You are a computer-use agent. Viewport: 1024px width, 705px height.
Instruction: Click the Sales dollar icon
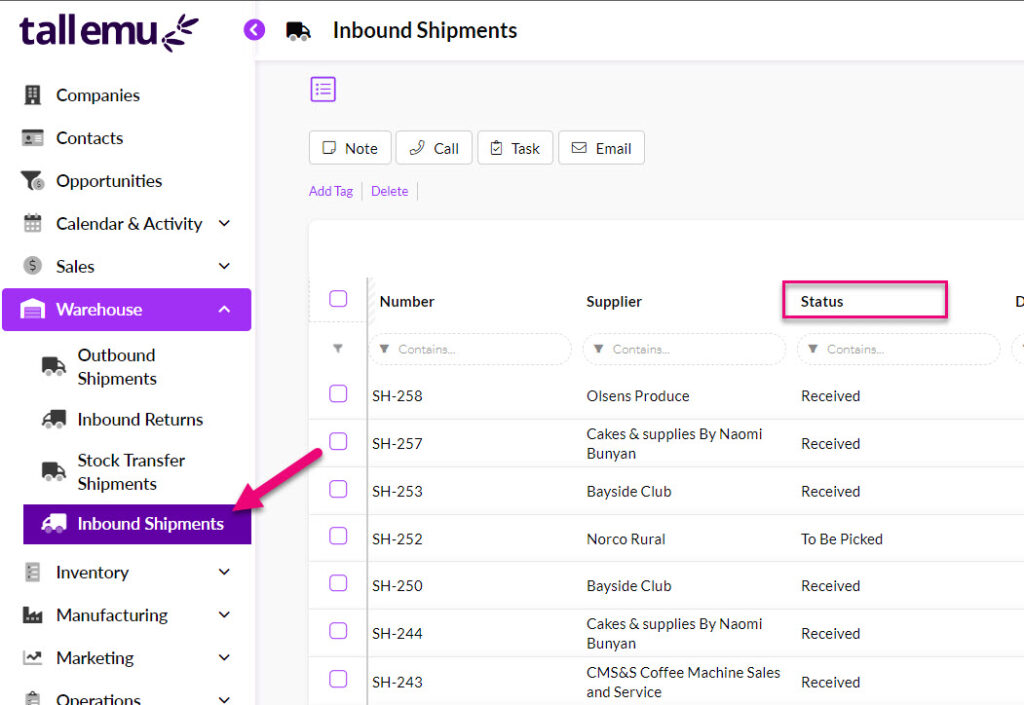(32, 266)
